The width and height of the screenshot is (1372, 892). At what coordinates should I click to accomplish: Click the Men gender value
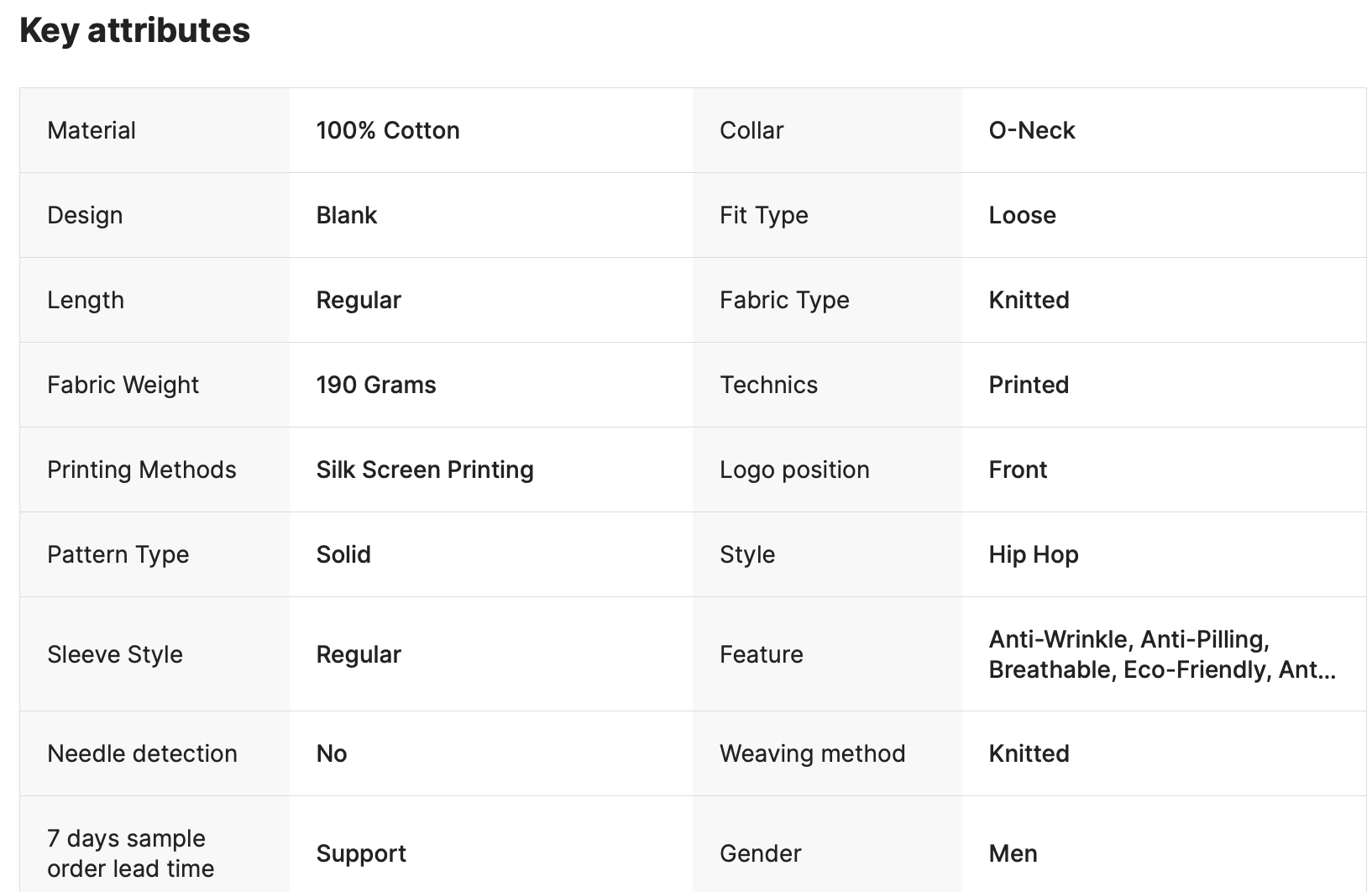click(x=1013, y=853)
